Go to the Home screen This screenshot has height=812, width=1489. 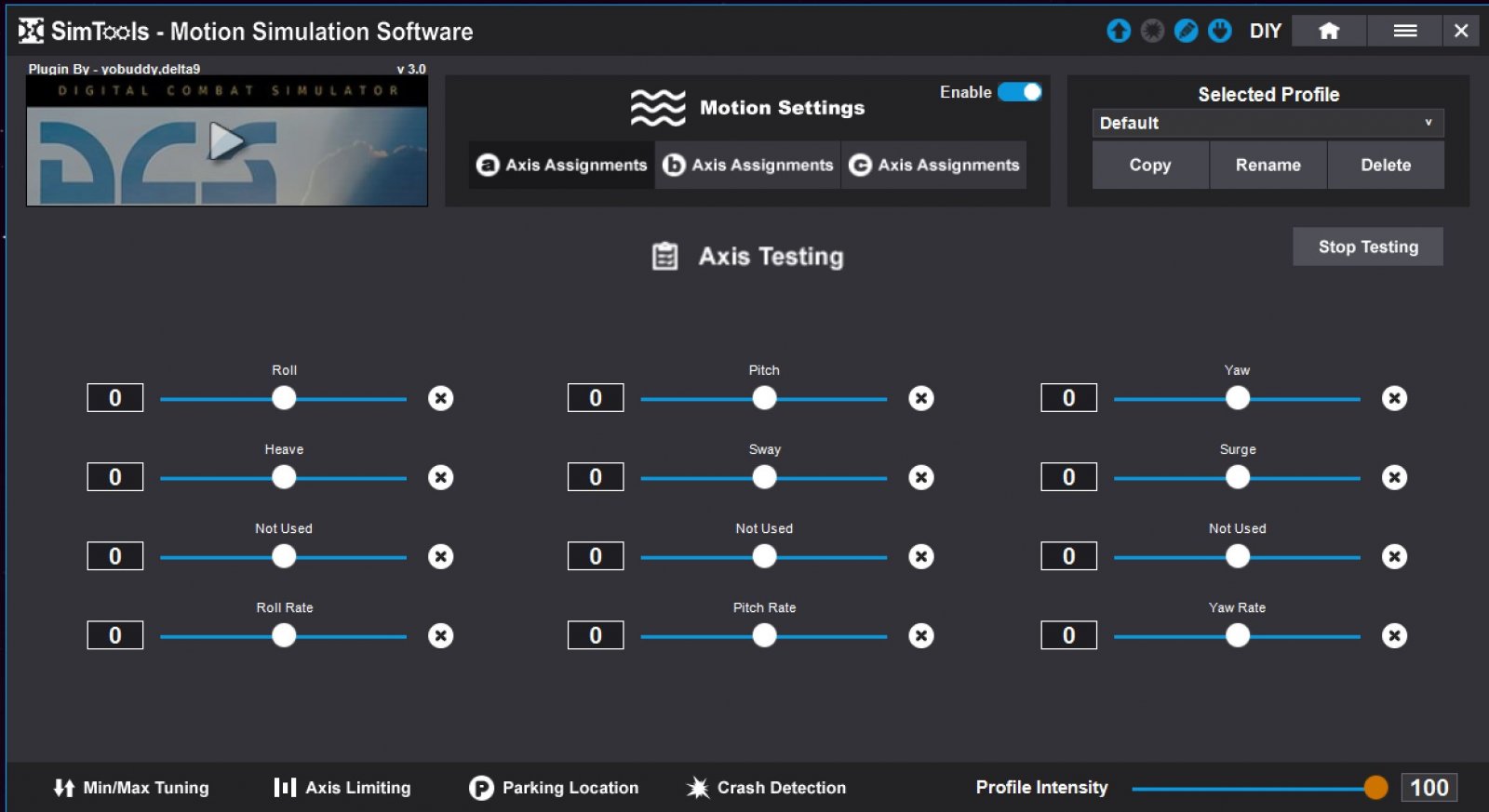(x=1329, y=31)
